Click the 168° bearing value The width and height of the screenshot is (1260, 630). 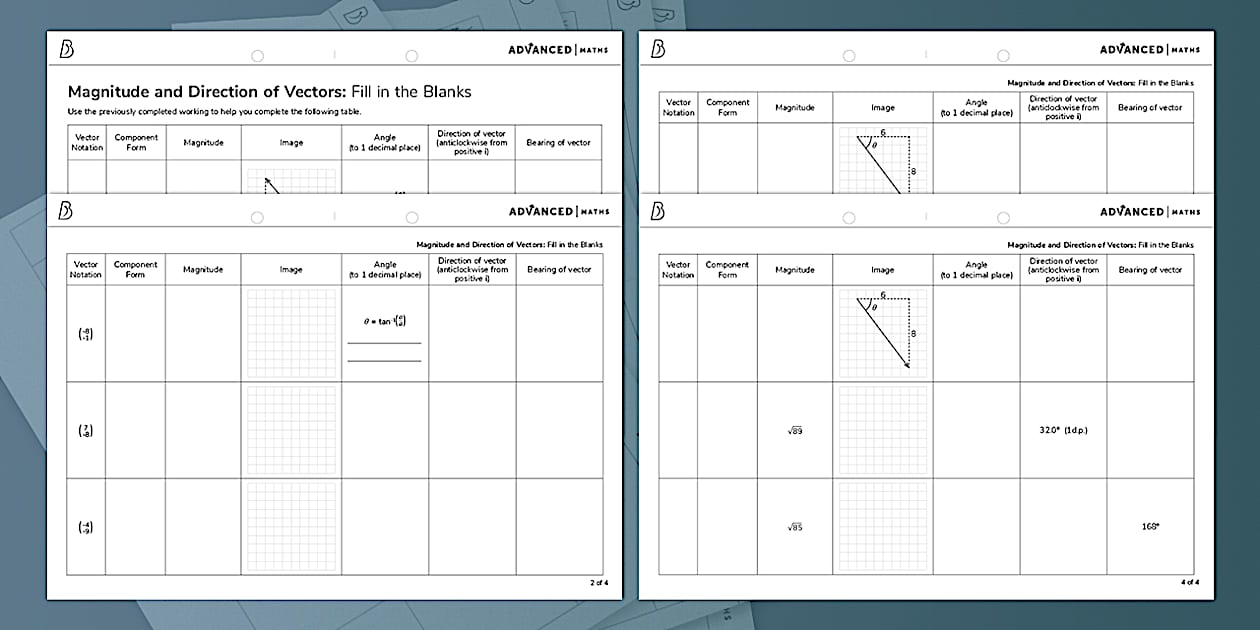(1150, 526)
